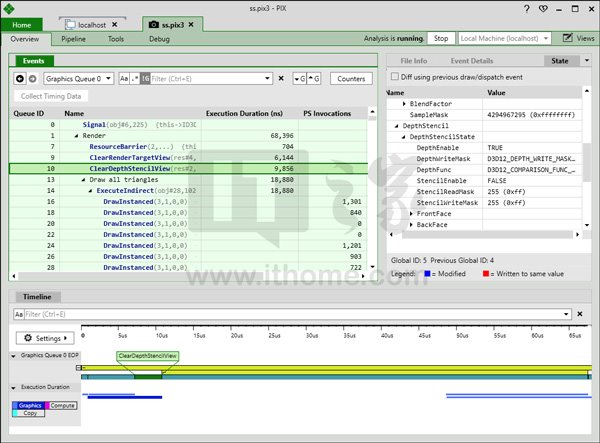Click the green Events panel icon
This screenshot has width=600, height=443.
(x=16, y=61)
